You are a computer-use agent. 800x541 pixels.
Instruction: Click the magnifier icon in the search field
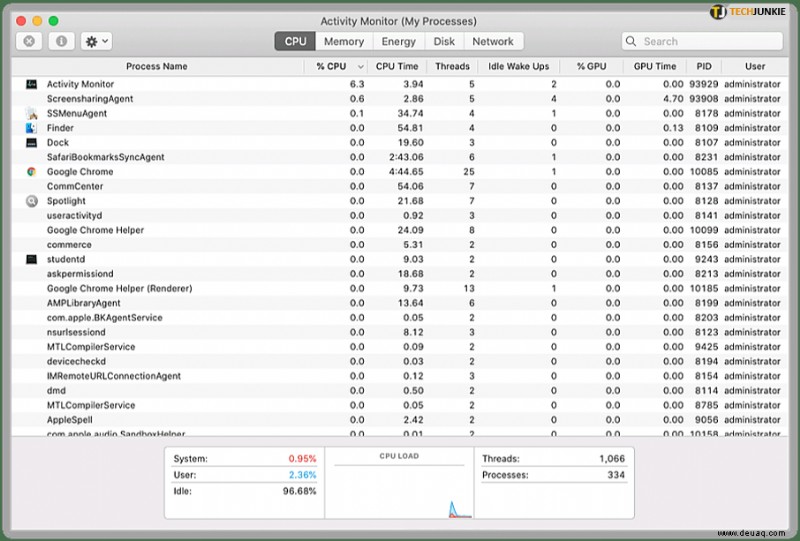[631, 41]
